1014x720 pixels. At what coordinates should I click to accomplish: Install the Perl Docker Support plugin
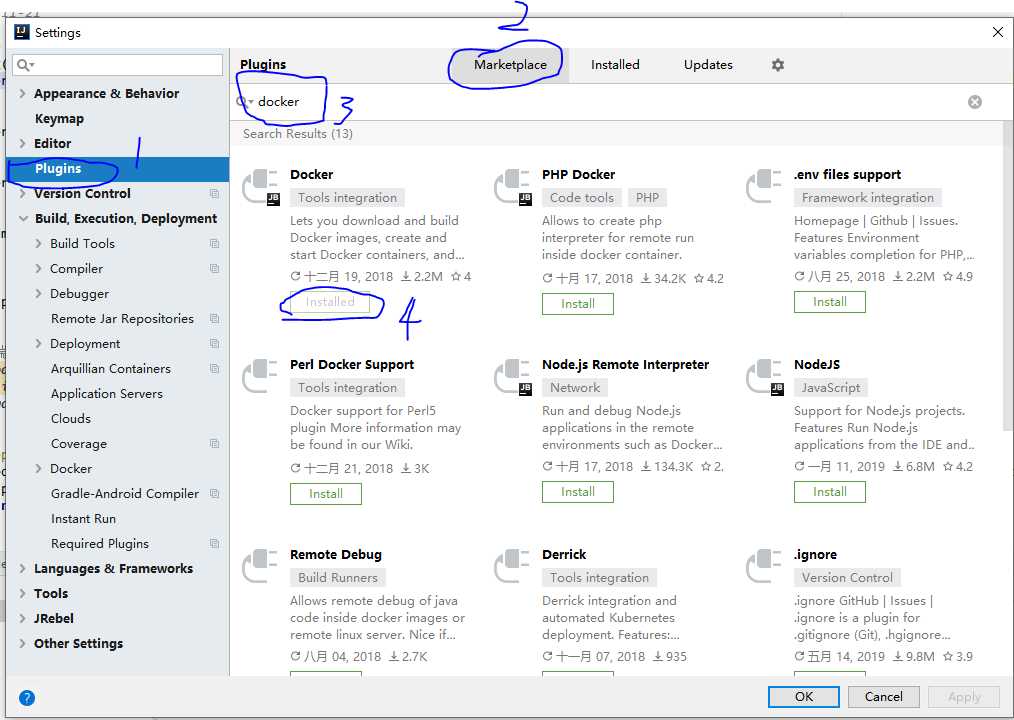tap(325, 494)
